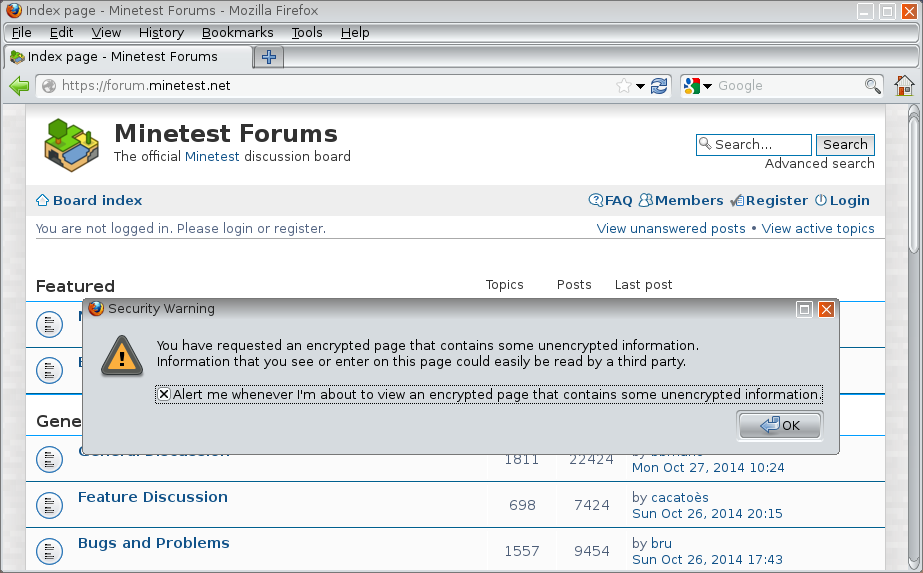Click the '7424' posts count

(592, 505)
